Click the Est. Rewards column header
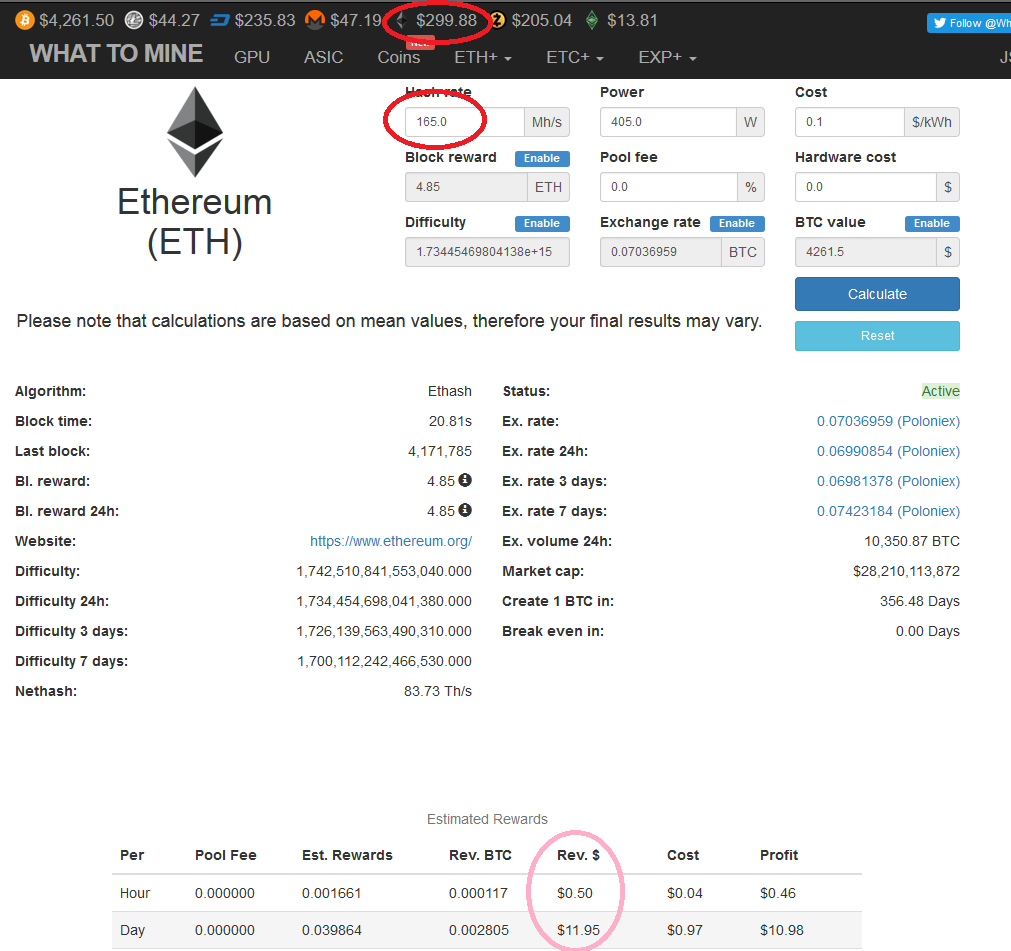 point(347,855)
